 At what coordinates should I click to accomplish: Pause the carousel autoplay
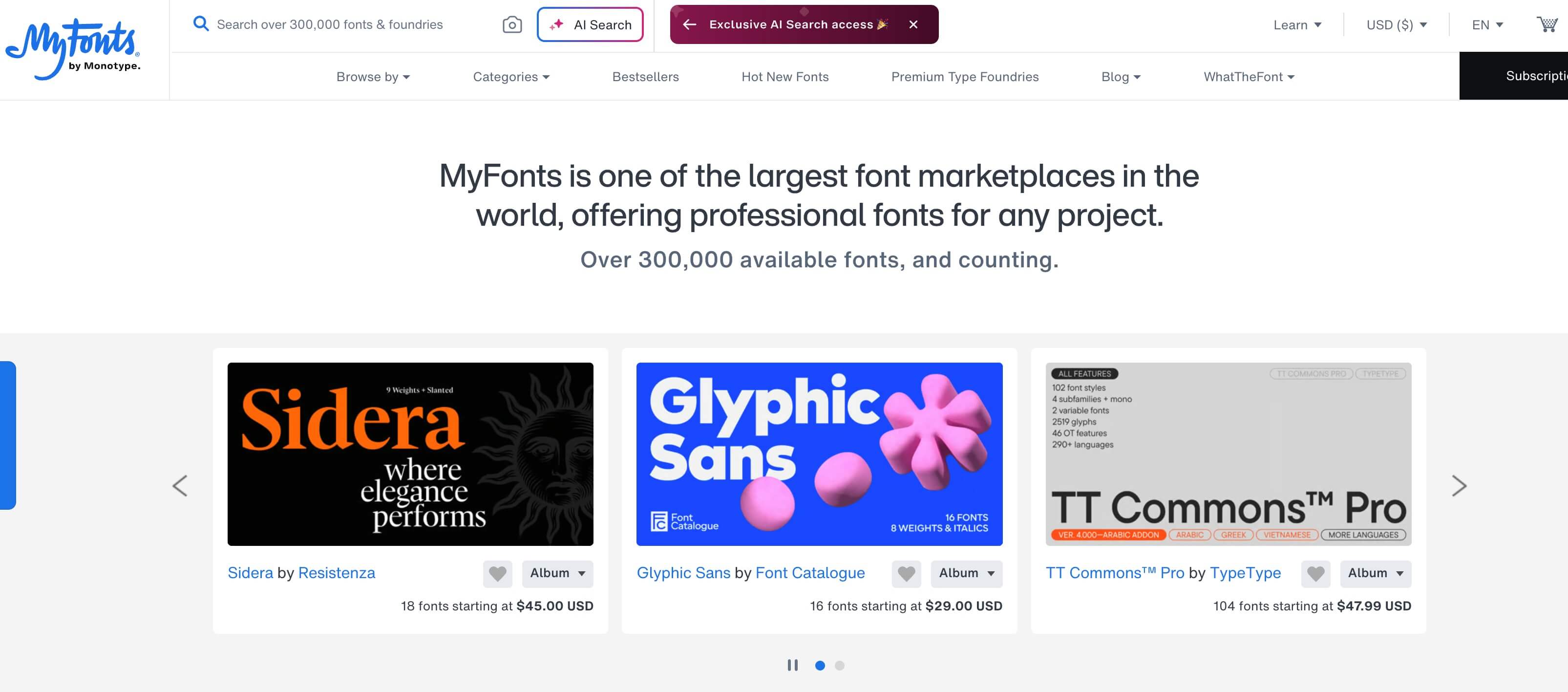tap(792, 665)
